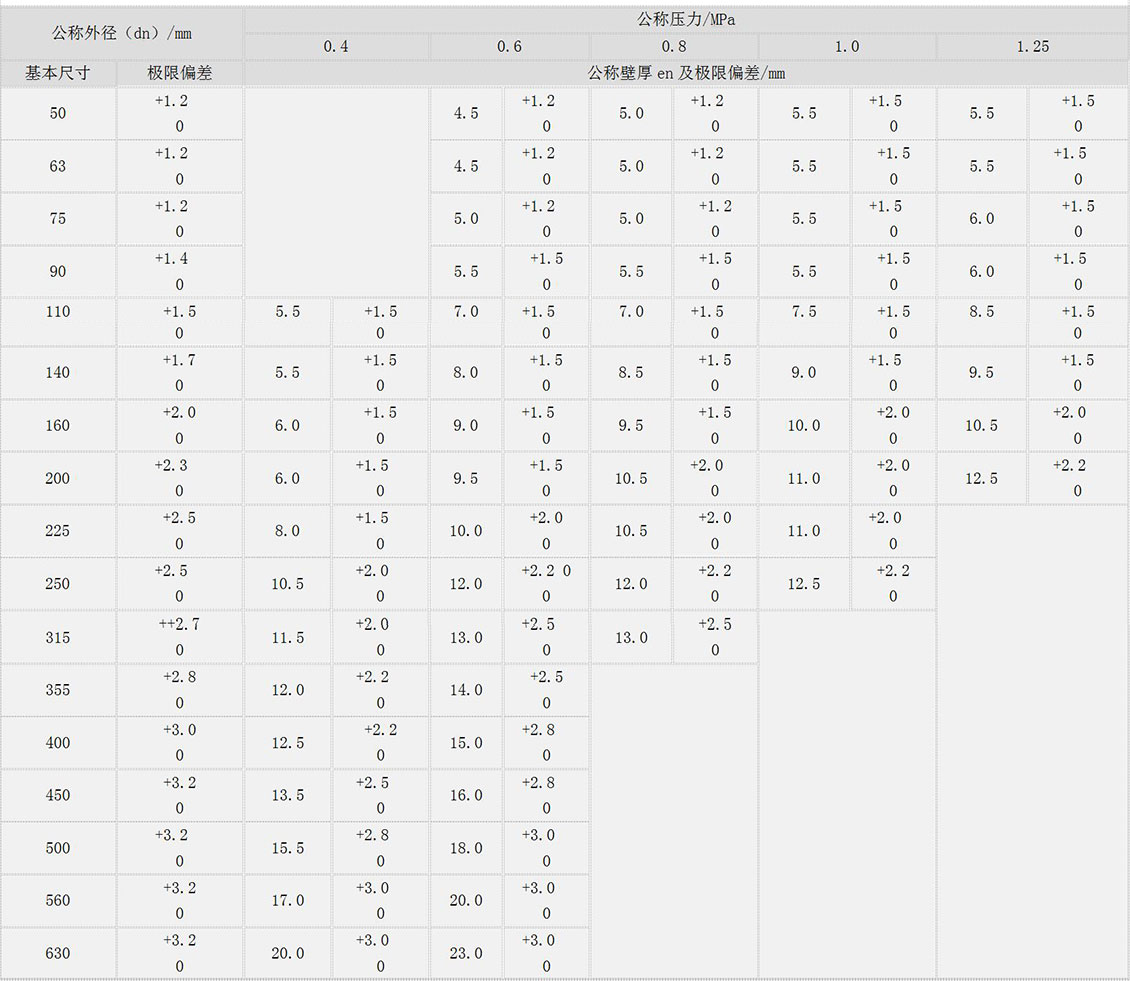Select the 1.25 pressure column header

point(1033,47)
